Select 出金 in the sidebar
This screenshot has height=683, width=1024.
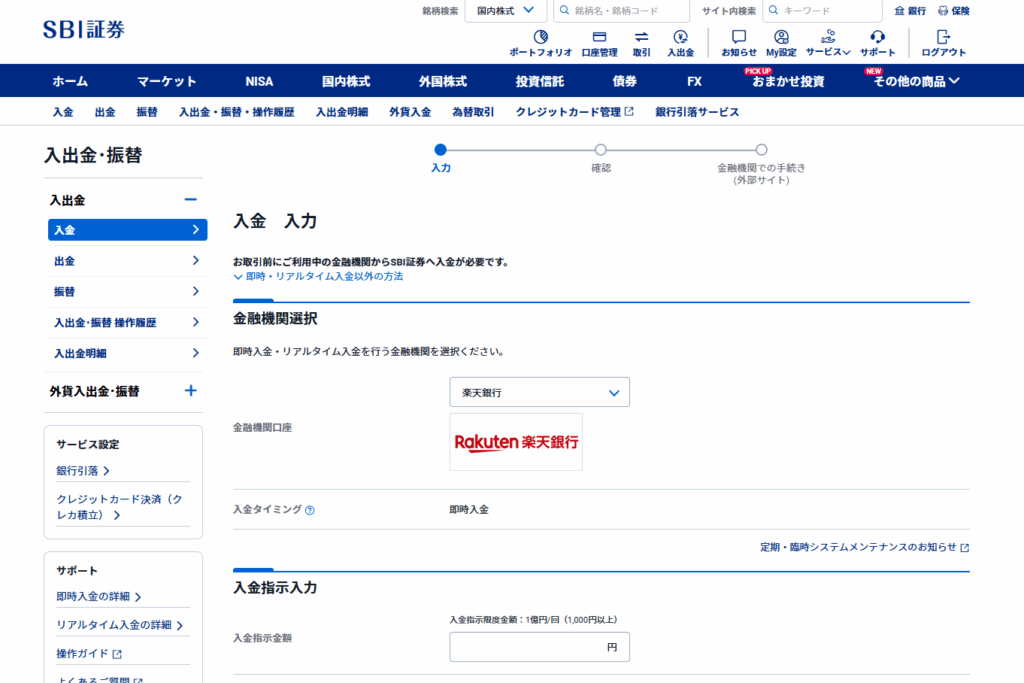pos(127,261)
